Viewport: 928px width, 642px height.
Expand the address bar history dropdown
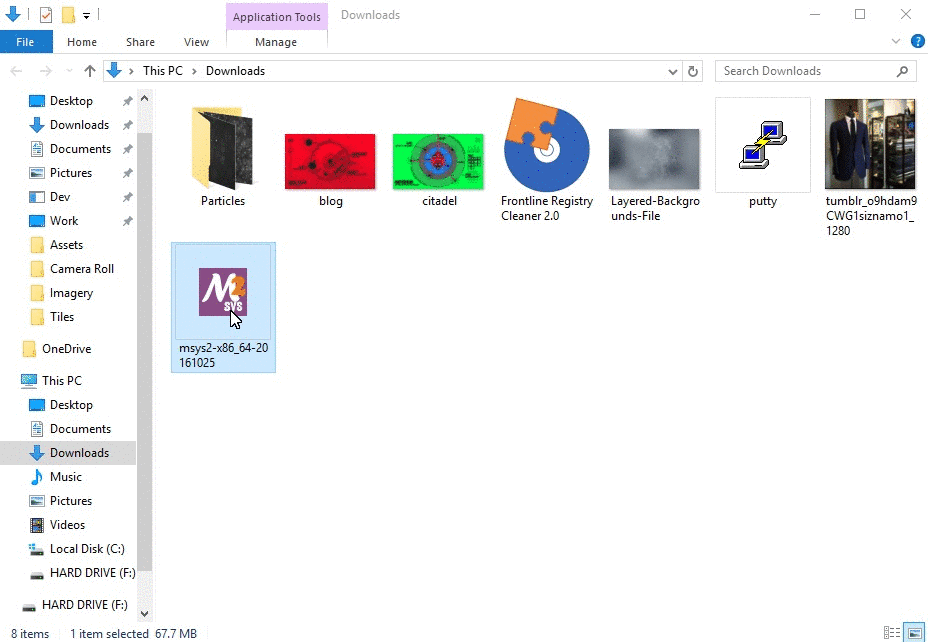click(x=673, y=71)
